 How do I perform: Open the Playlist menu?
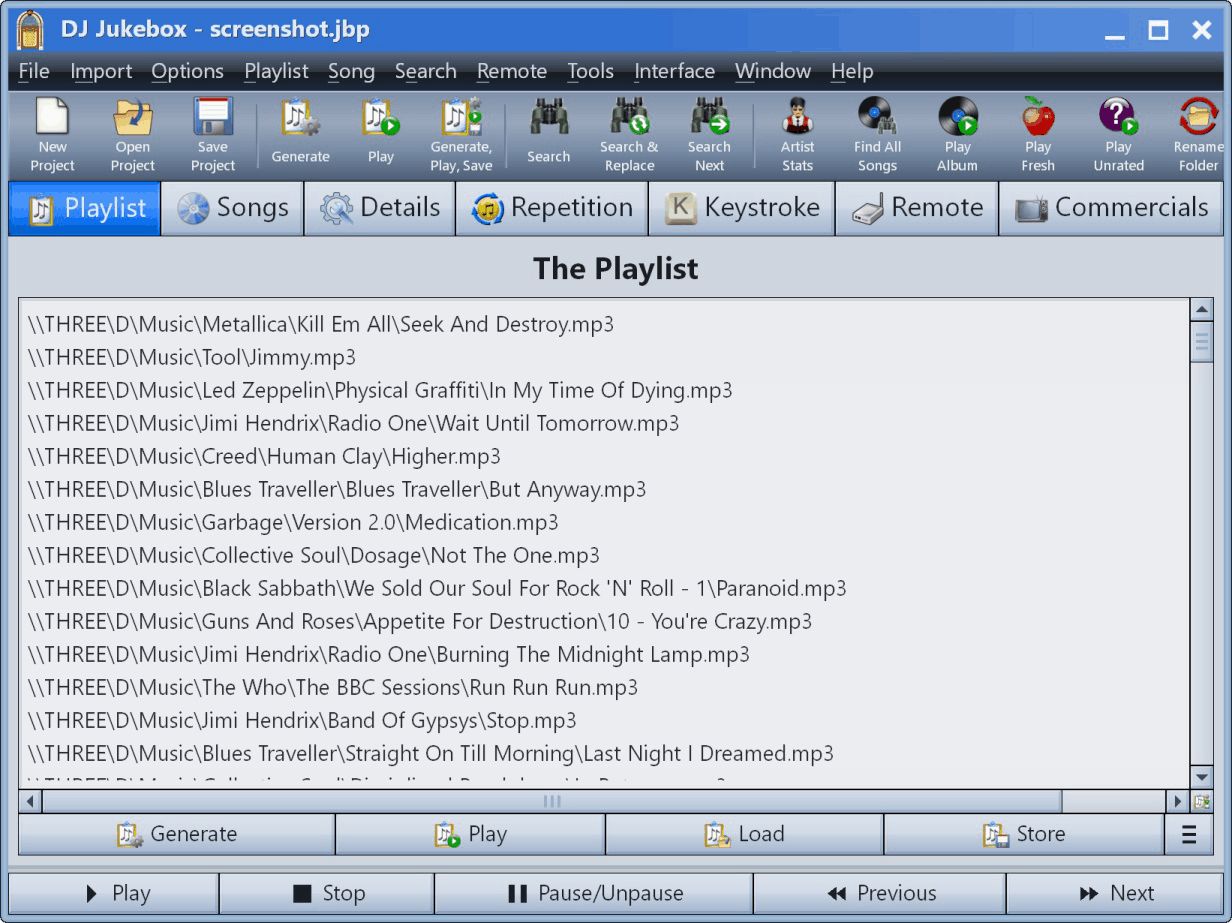pos(276,71)
